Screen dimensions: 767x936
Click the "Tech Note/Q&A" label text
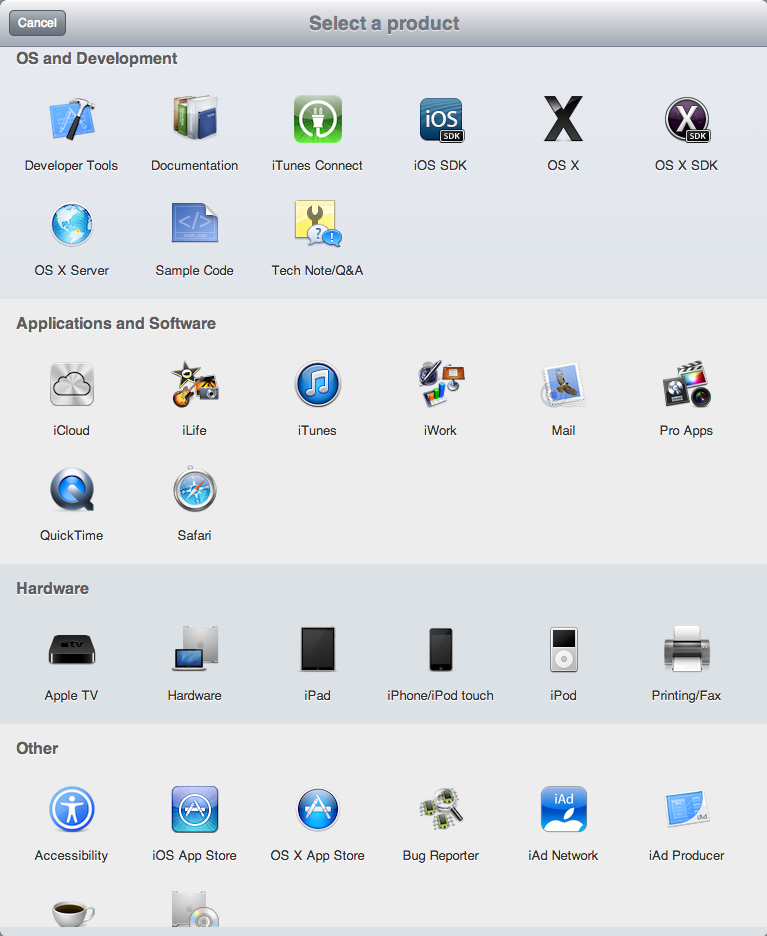click(x=317, y=271)
